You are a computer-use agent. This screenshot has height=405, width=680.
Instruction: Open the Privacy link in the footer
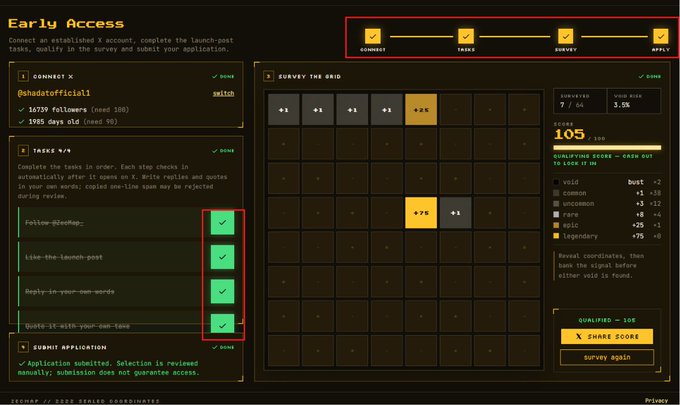656,400
